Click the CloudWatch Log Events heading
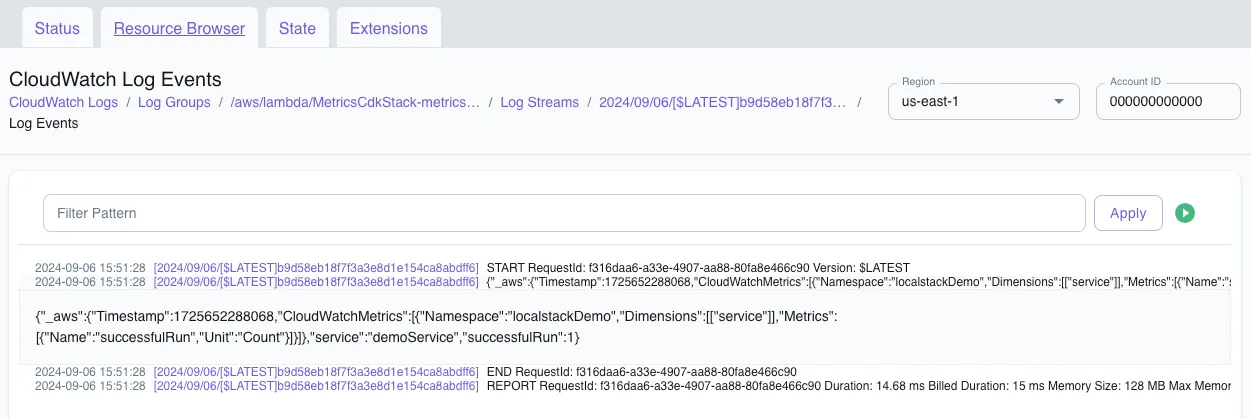Viewport: 1251px width, 419px height. click(115, 78)
